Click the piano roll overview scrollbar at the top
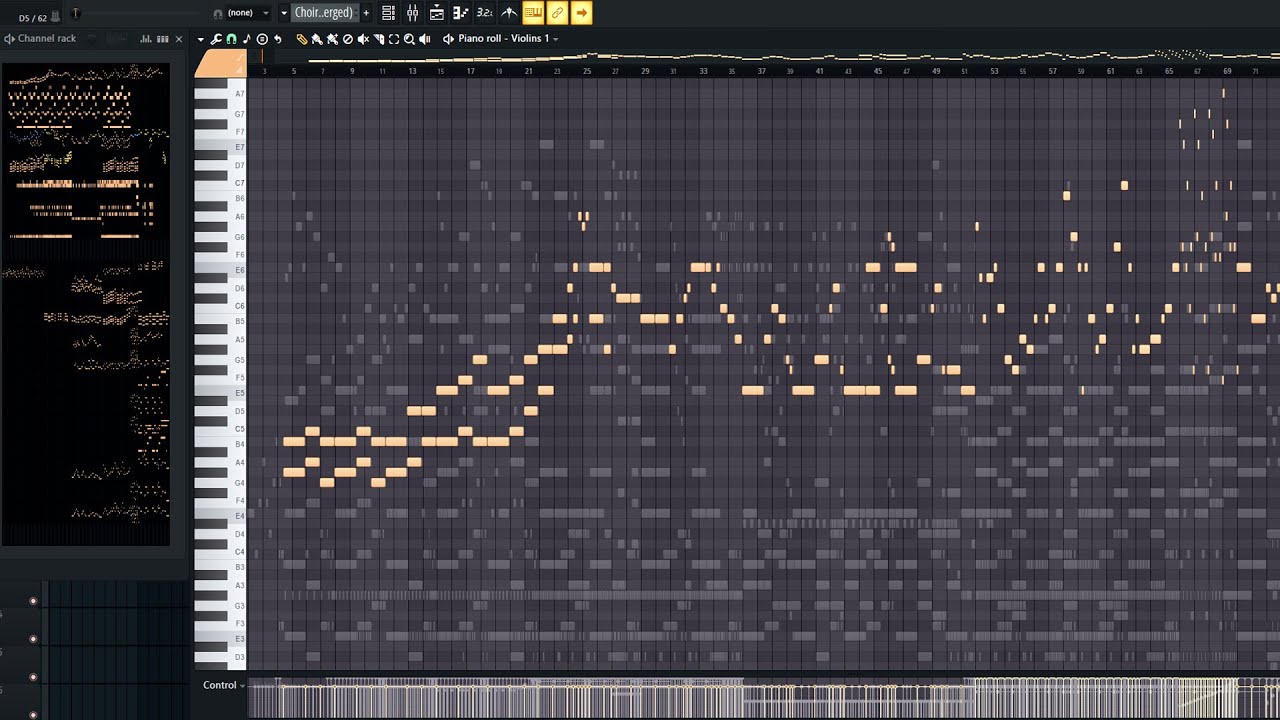1280x720 pixels. click(x=763, y=57)
